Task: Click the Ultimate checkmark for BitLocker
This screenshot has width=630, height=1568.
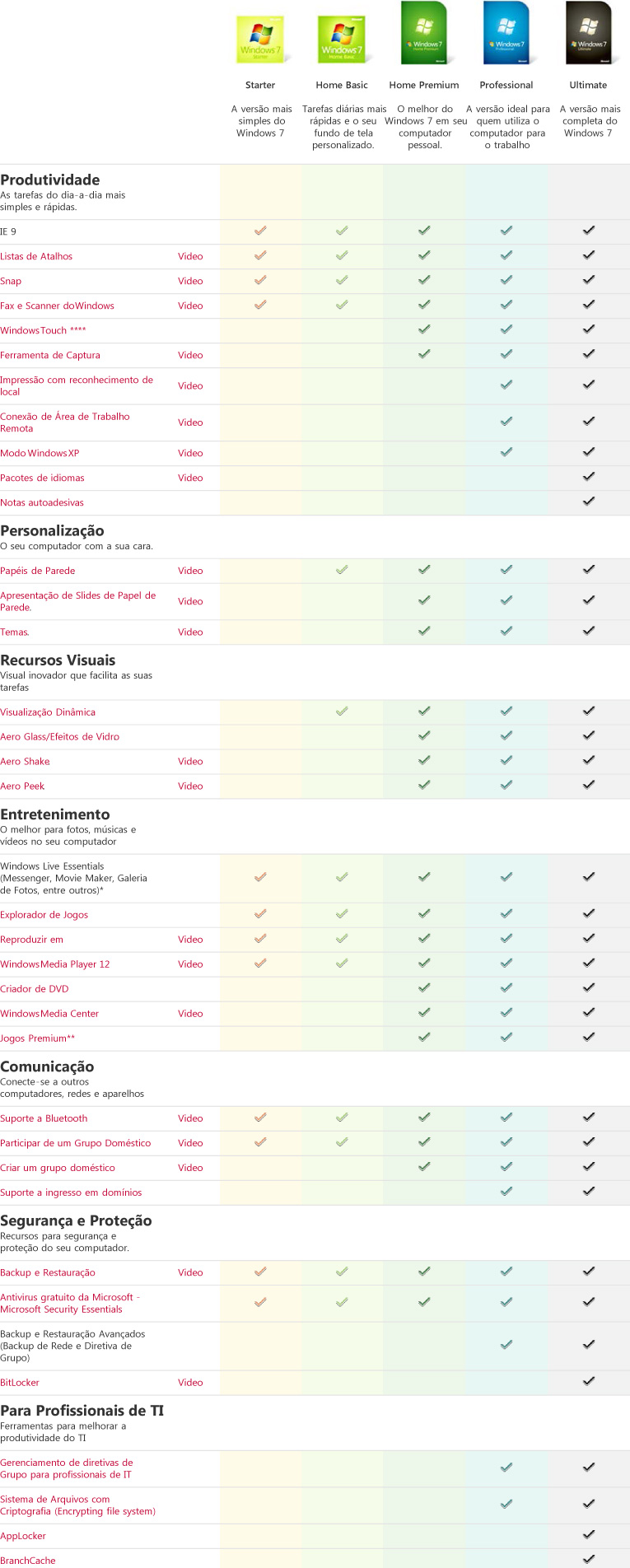Action: [x=589, y=1381]
